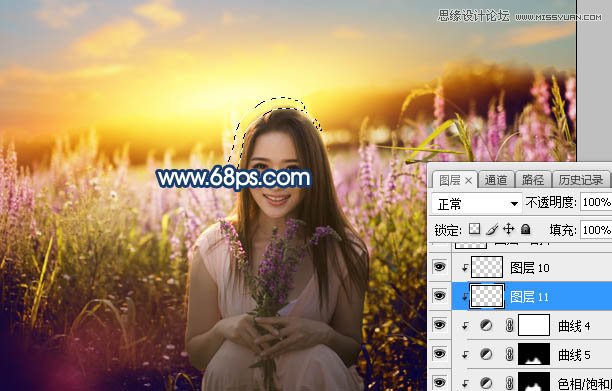
Task: Select 曲线 4 white layer mask
Action: click(x=534, y=325)
